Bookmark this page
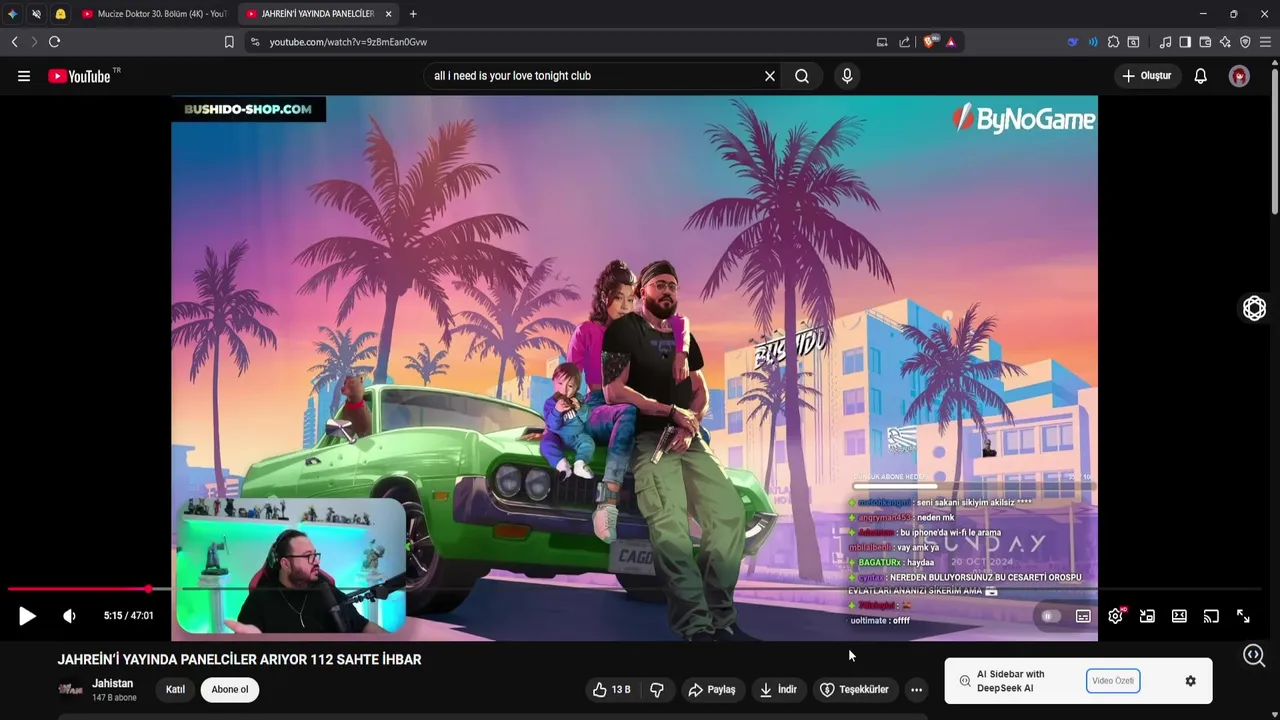Viewport: 1280px width, 720px height. [229, 42]
